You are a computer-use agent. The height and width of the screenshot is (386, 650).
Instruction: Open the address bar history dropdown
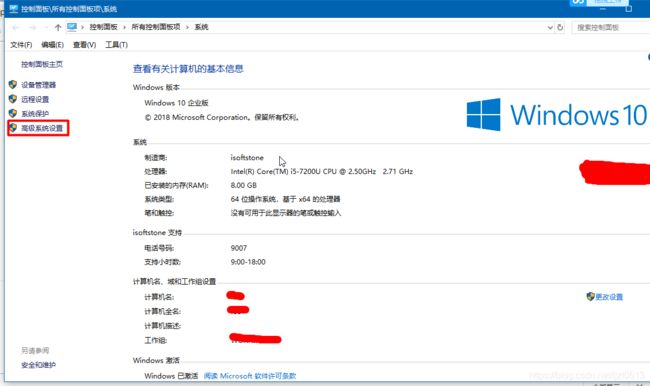click(x=550, y=27)
